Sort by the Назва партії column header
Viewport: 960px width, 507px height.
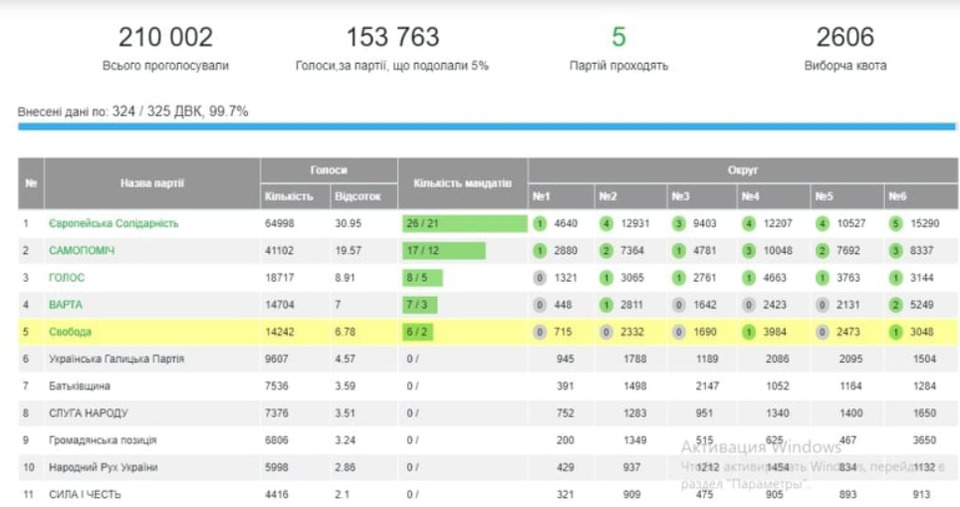pyautogui.click(x=152, y=183)
